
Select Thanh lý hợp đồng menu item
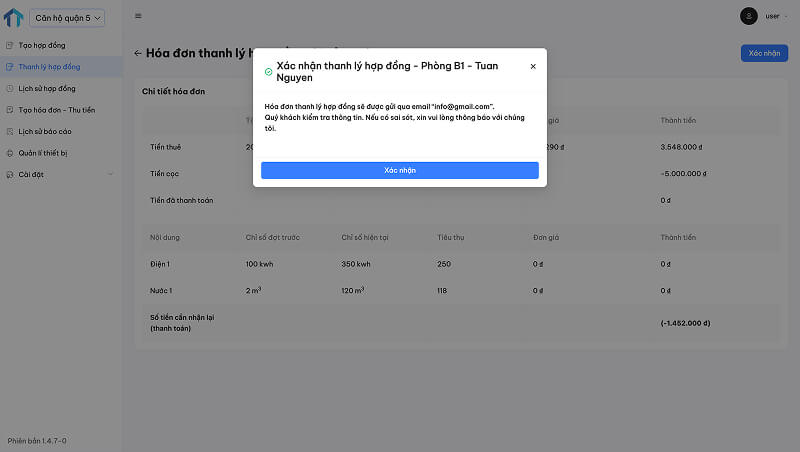coord(61,67)
